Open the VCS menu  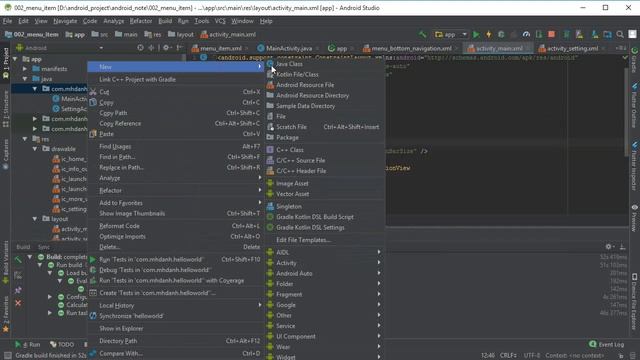(220, 21)
